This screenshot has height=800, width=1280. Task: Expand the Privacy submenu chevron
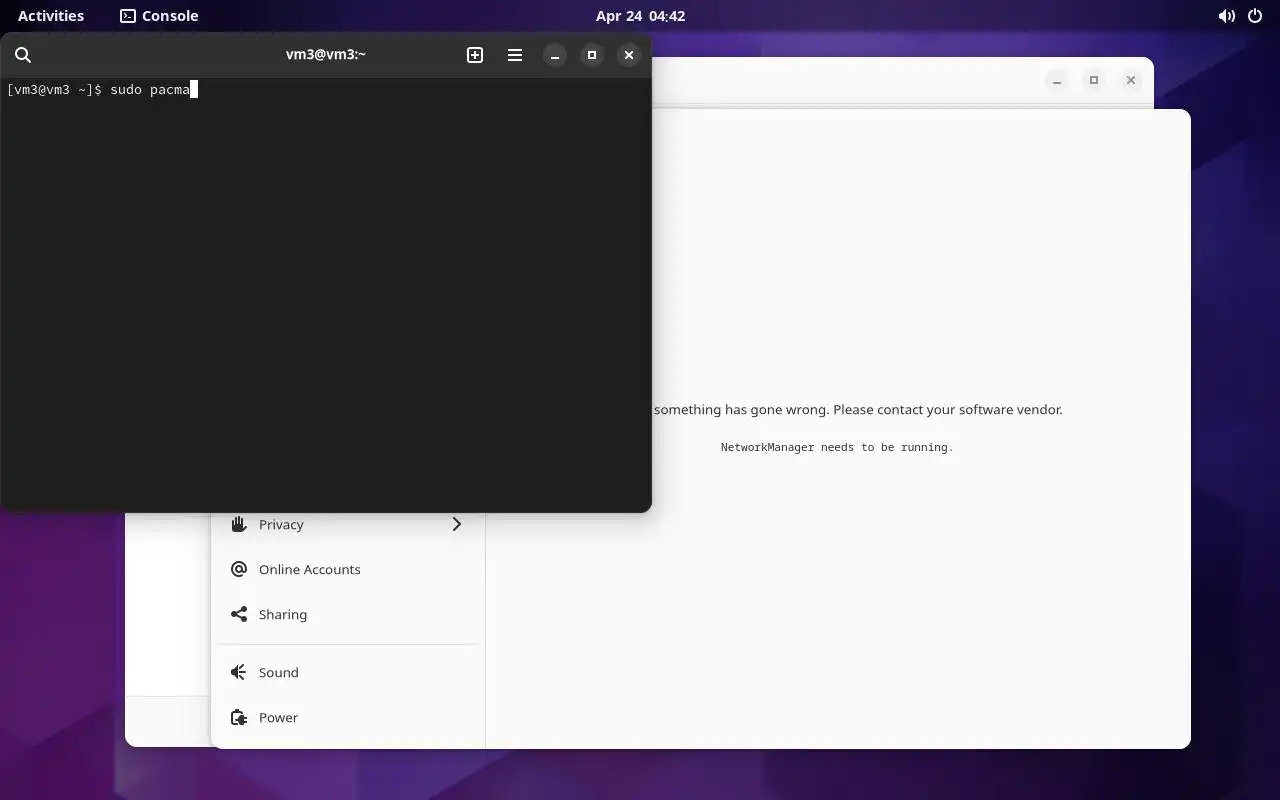457,524
